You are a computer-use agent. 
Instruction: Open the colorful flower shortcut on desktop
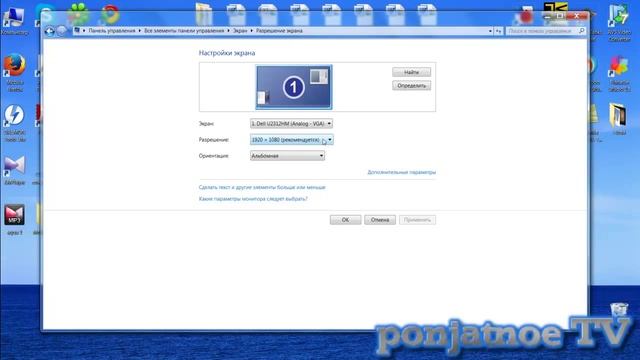tap(619, 74)
